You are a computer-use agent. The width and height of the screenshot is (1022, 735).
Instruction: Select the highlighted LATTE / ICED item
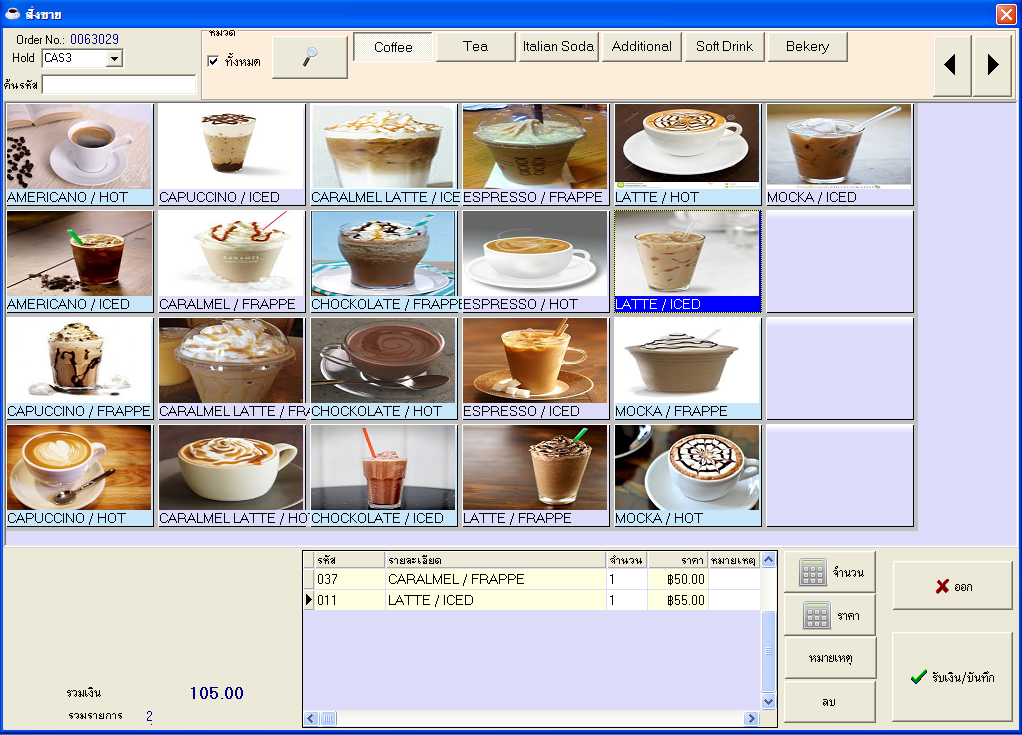point(688,261)
